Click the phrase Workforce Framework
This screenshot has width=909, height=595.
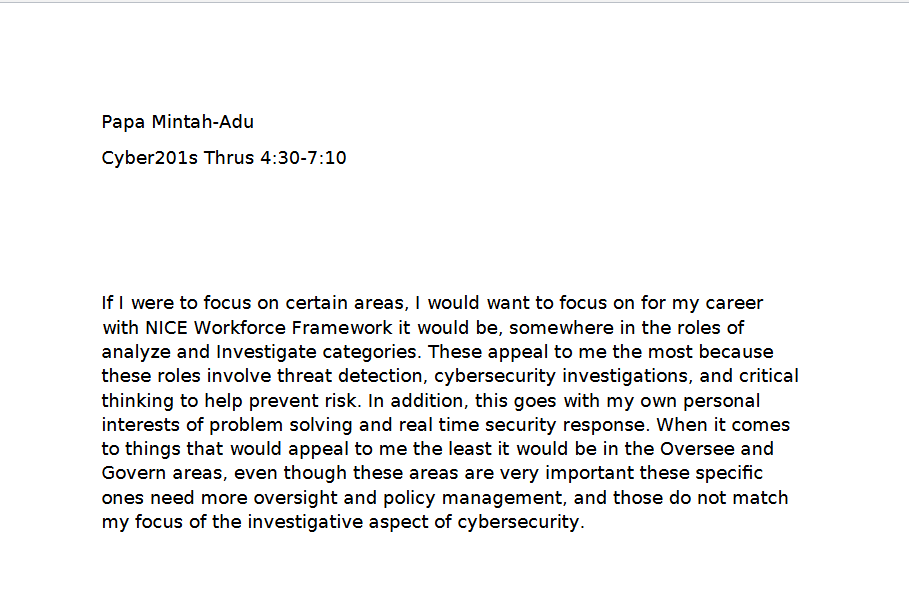pyautogui.click(x=293, y=328)
